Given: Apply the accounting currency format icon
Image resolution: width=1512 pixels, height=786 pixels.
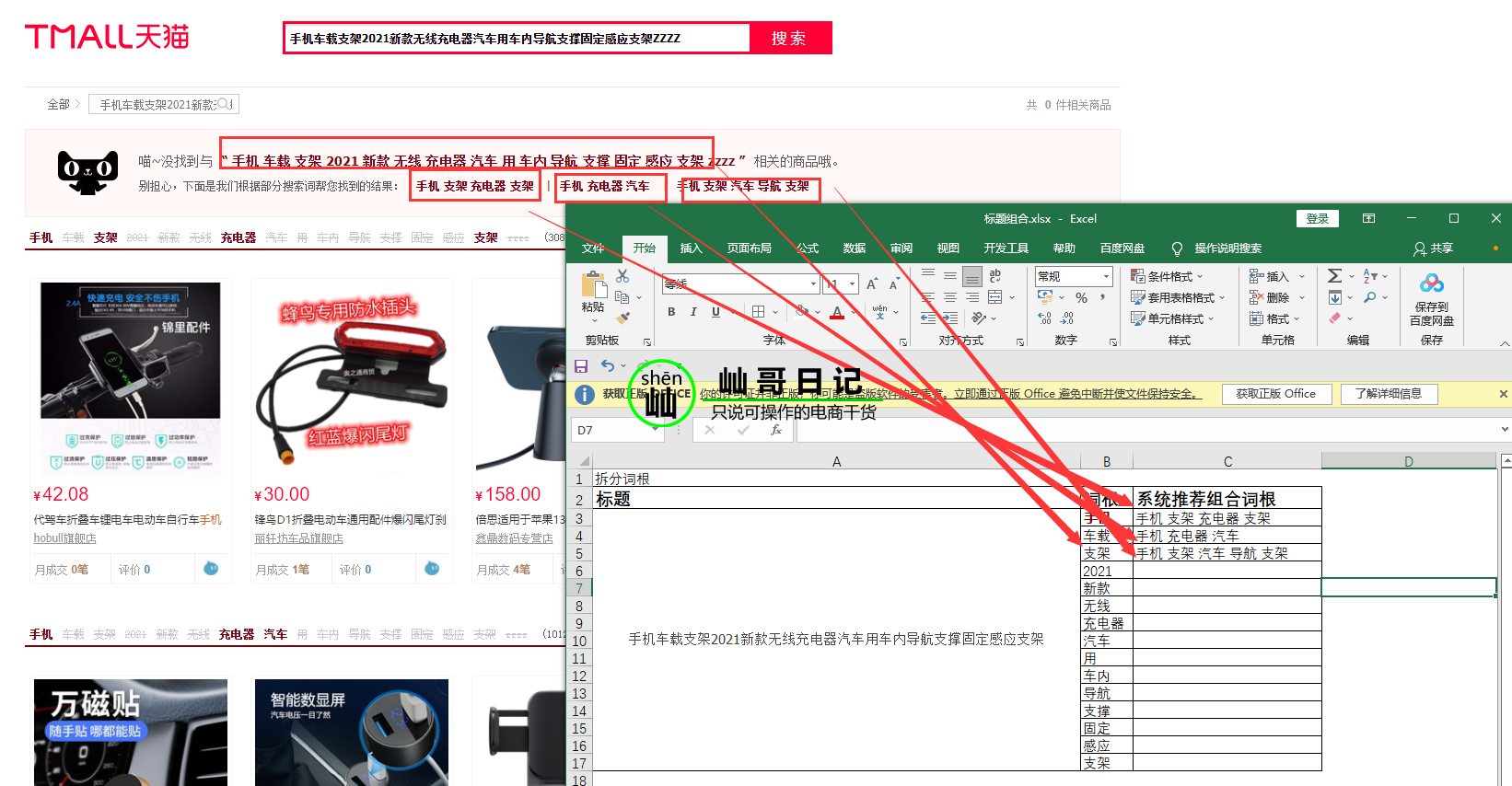Looking at the screenshot, I should point(1045,297).
